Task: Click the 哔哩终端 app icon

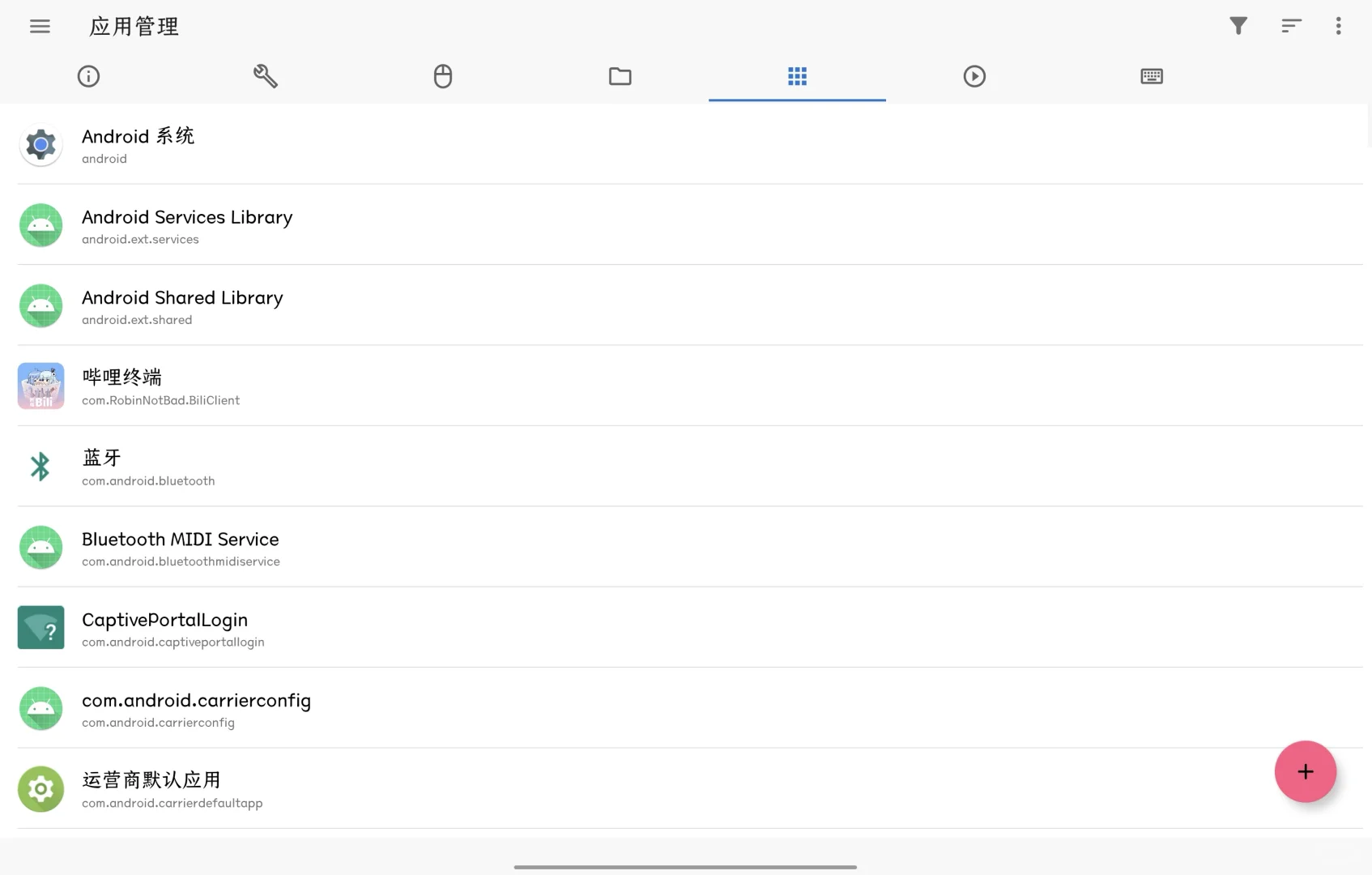Action: [40, 386]
